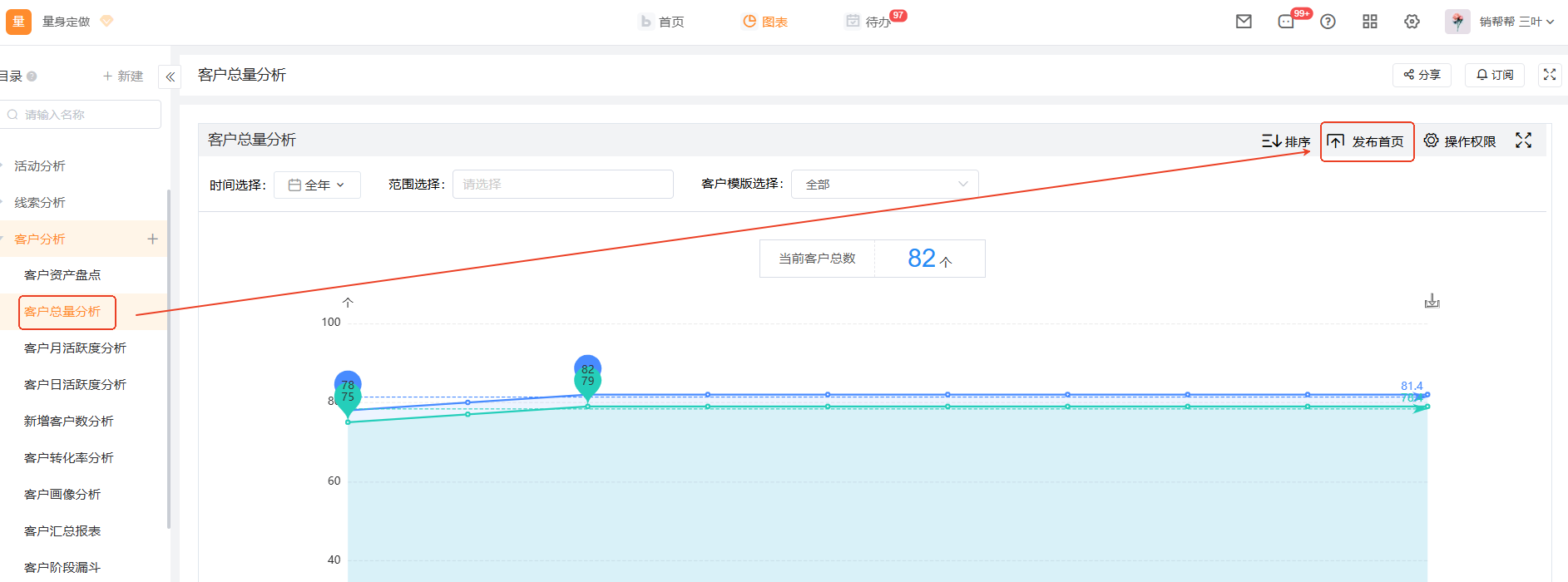
Task: Click the 发布首页 button
Action: pos(1367,141)
